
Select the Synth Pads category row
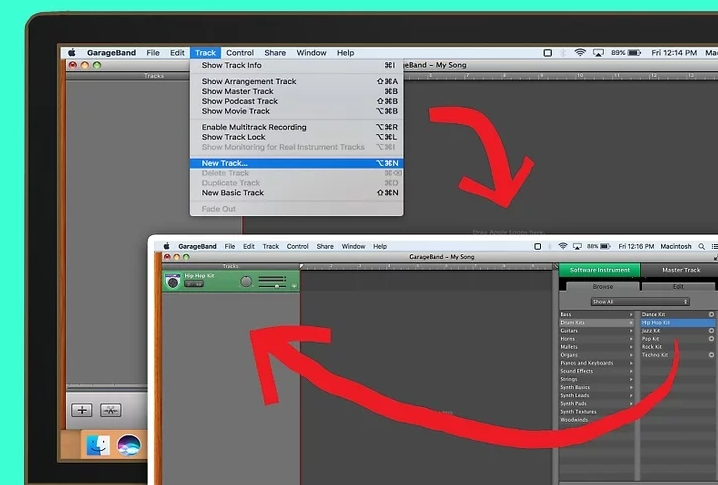[x=597, y=403]
